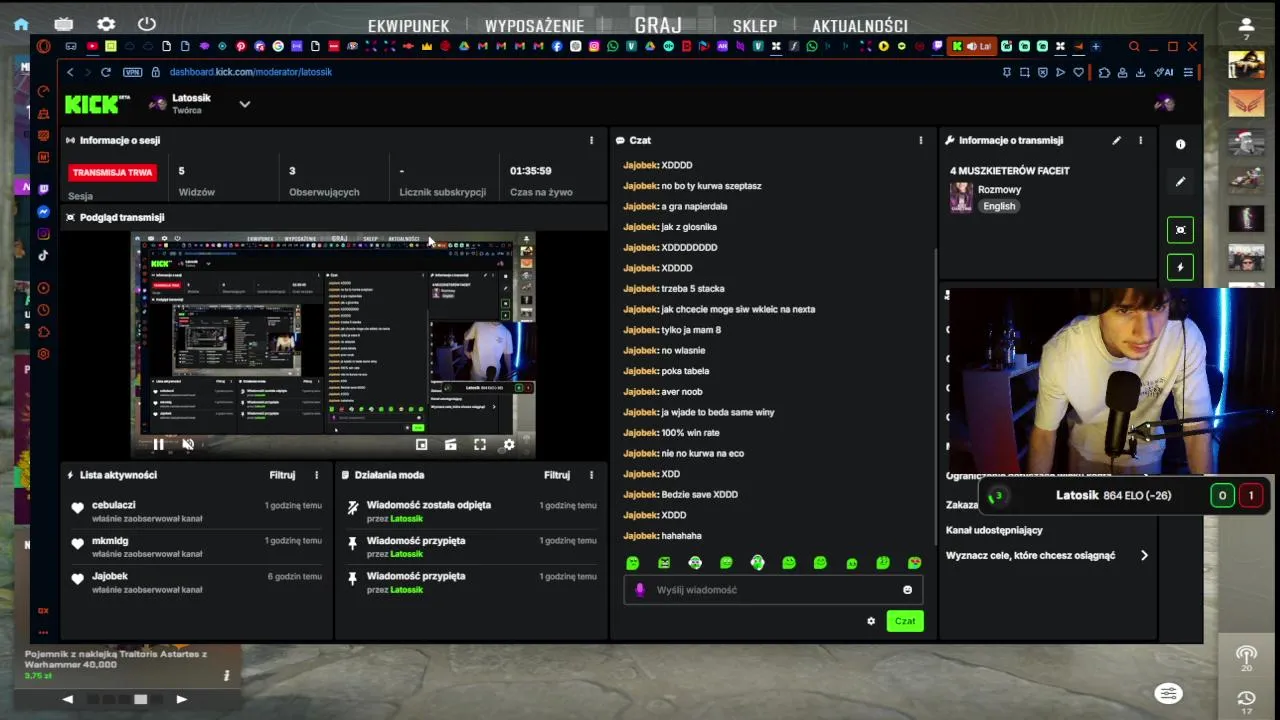Open the browser snapshot tool icon
The height and width of the screenshot is (720, 1280).
tap(1024, 72)
